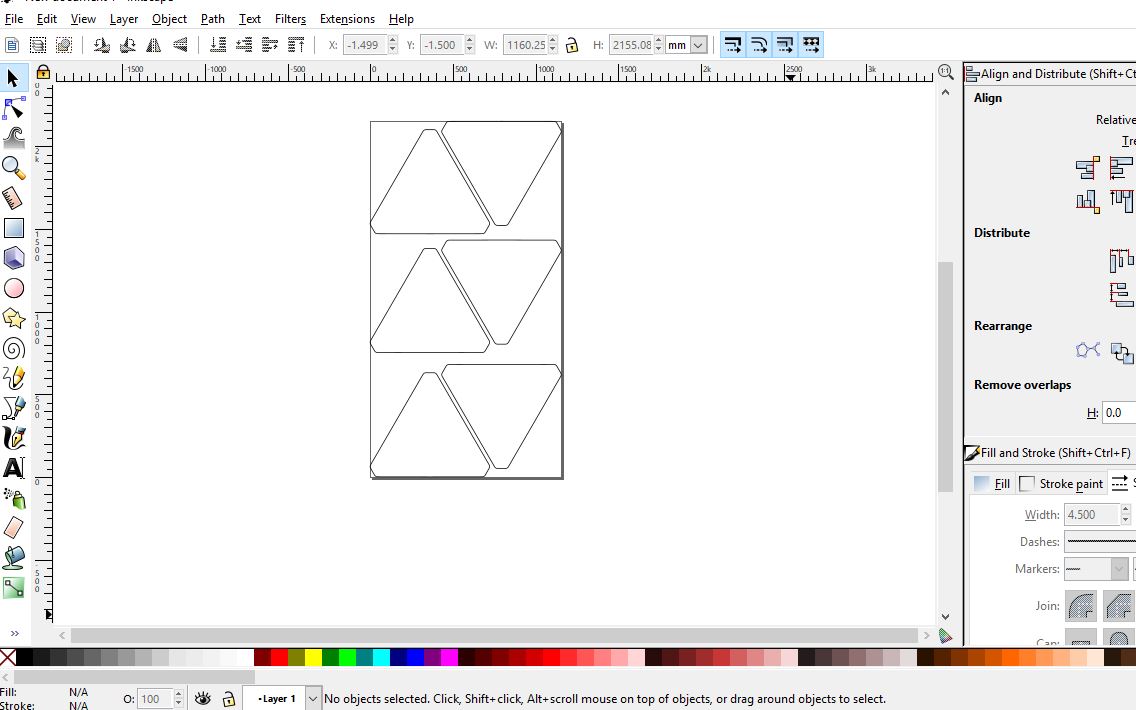This screenshot has height=710, width=1136.
Task: Increase the W width stepper
Action: coord(553,40)
